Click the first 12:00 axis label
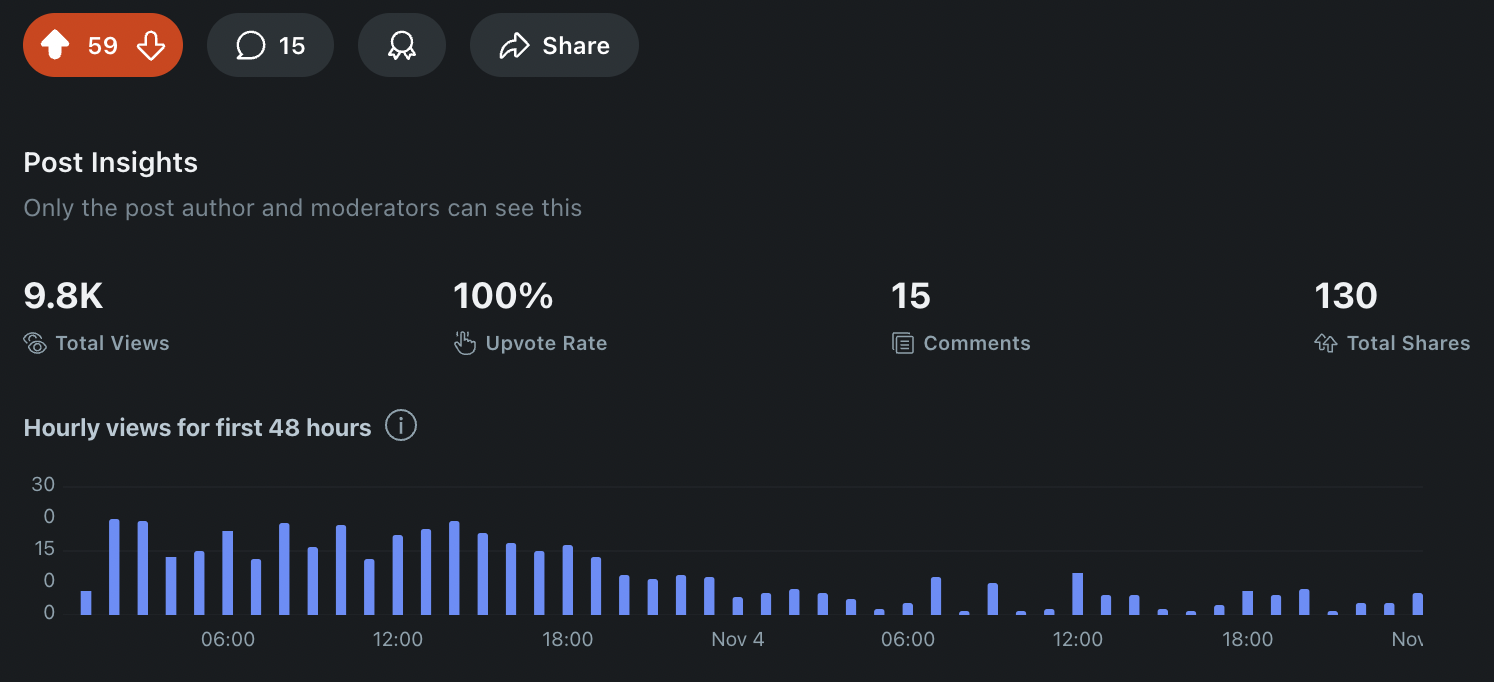This screenshot has height=682, width=1494. [x=398, y=640]
